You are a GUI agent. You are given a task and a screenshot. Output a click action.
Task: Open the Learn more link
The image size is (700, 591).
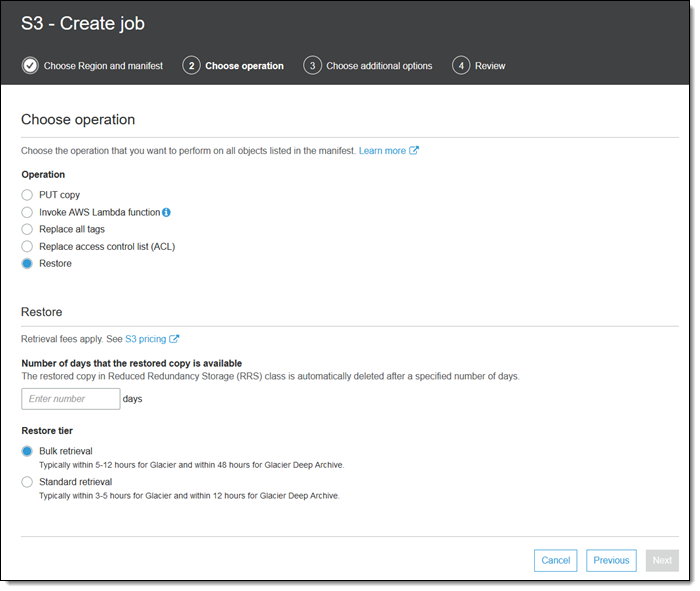(x=382, y=151)
